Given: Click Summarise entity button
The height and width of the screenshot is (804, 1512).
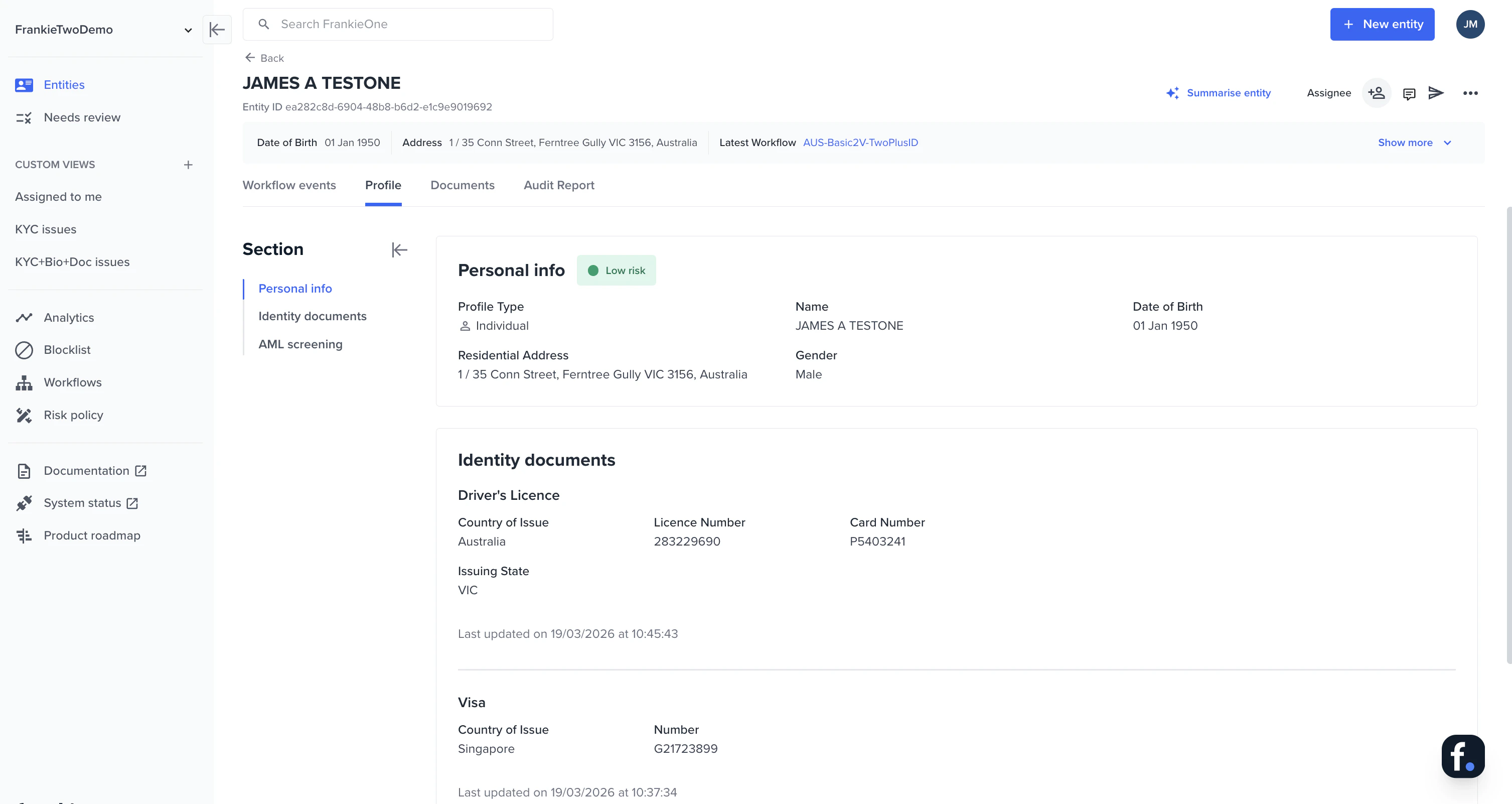Looking at the screenshot, I should [1219, 93].
